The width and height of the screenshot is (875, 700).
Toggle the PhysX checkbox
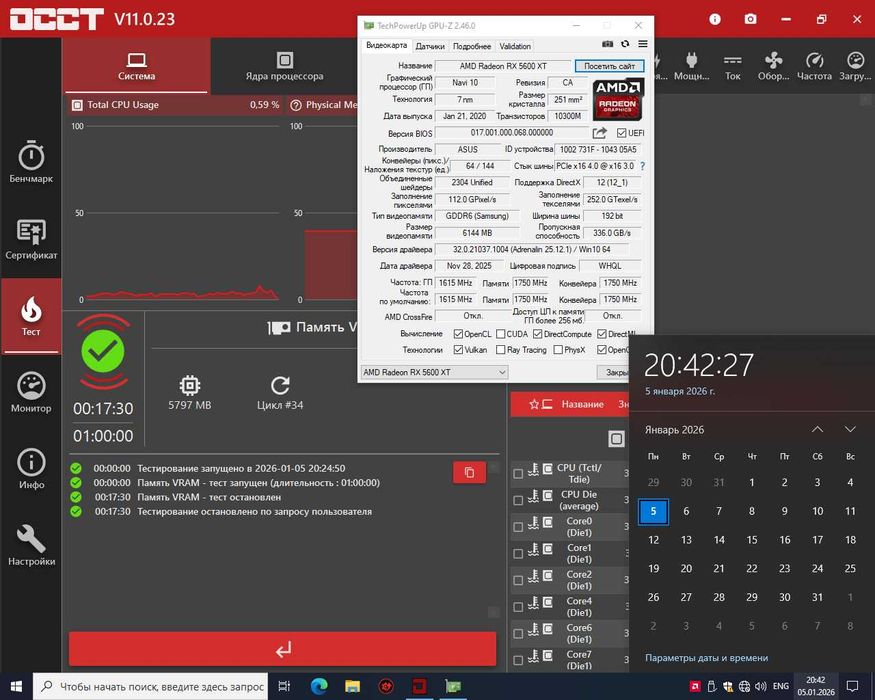click(x=557, y=349)
